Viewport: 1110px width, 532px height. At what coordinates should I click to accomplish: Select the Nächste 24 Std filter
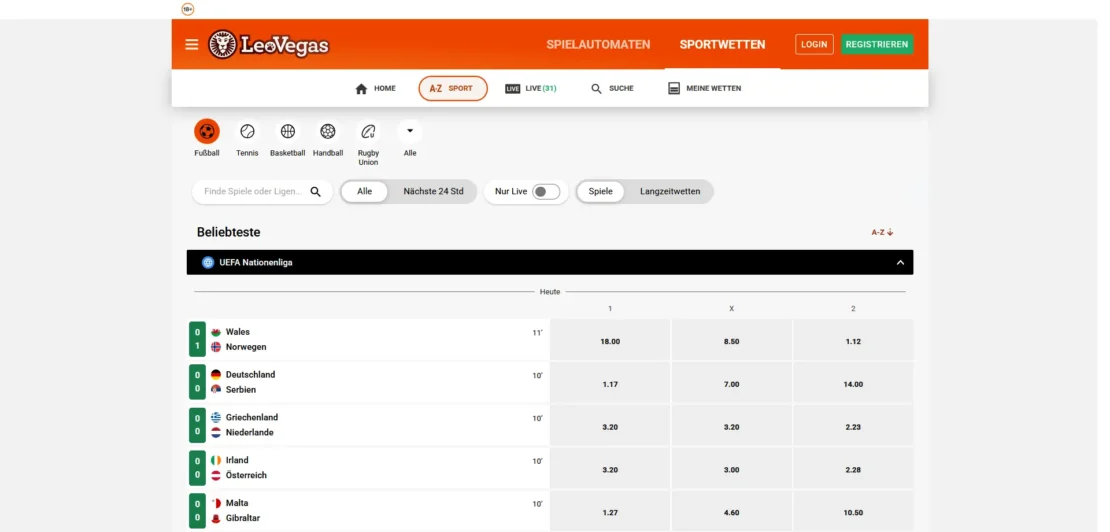pos(433,192)
